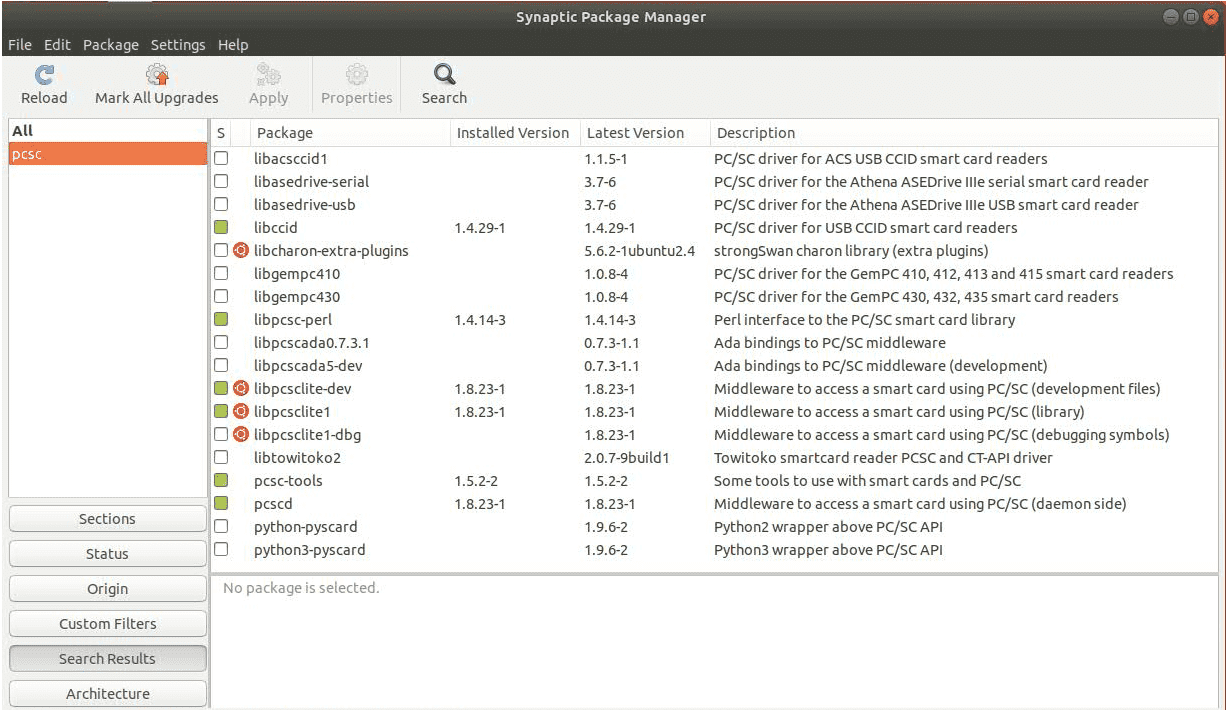Open the Help menu
This screenshot has width=1226, height=710.
[x=233, y=45]
